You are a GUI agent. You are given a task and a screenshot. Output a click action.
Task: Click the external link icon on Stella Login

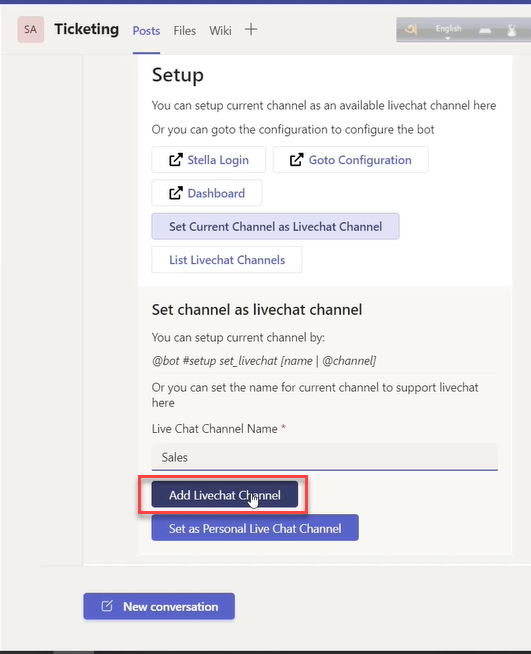tap(176, 160)
